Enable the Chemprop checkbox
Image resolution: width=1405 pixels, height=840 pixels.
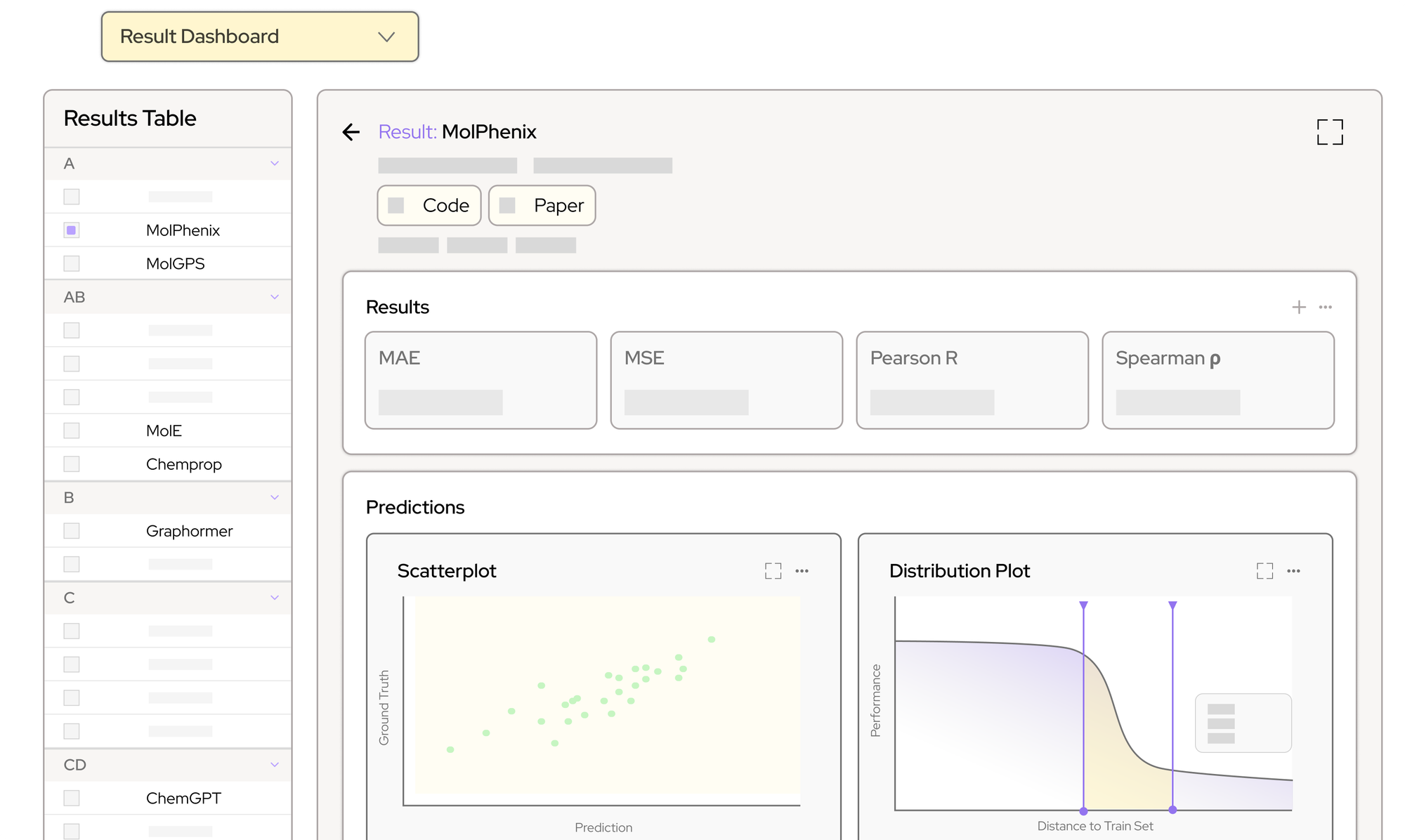pyautogui.click(x=72, y=464)
